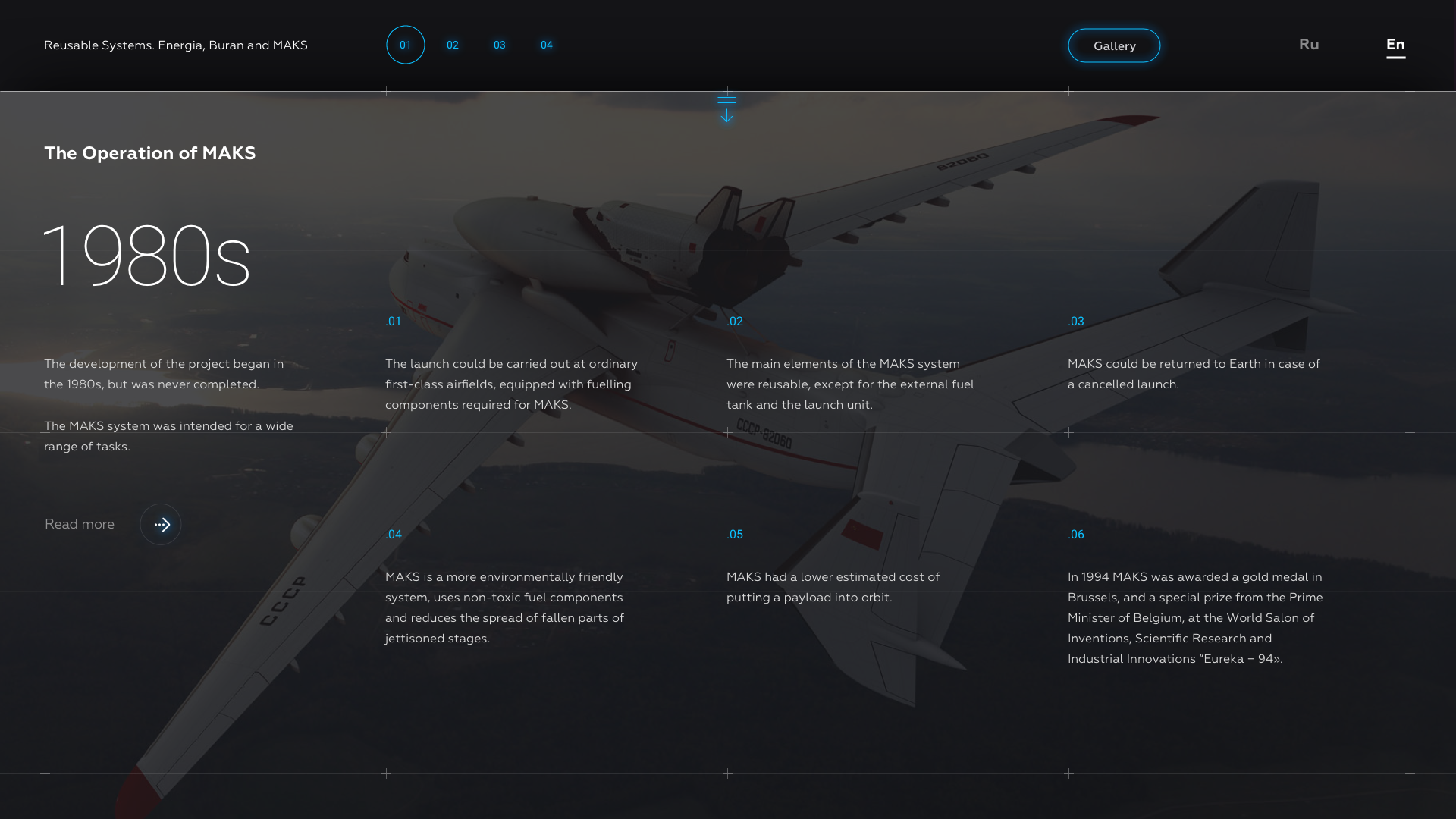
Task: Go to section 04 in the top navigation
Action: 547,45
